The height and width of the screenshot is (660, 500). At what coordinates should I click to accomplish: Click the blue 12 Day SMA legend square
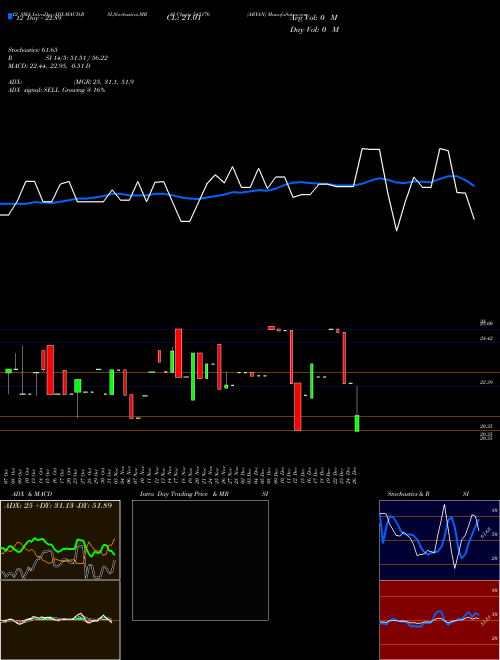coord(11,16)
